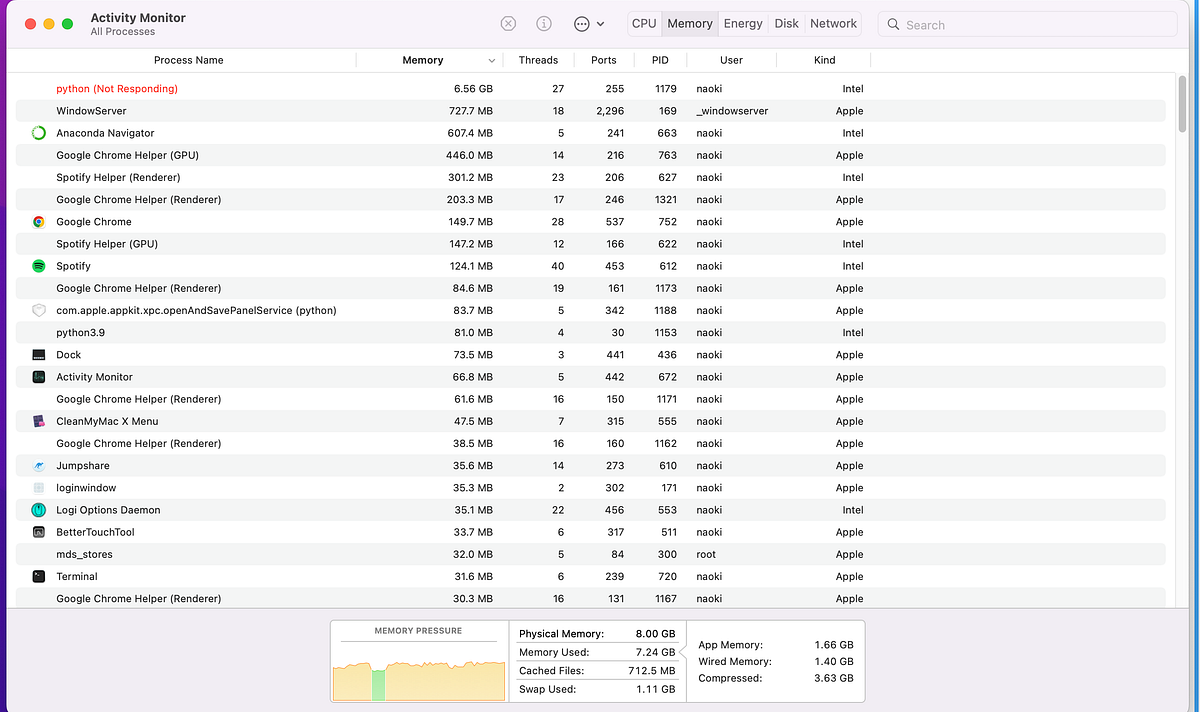
Task: Click the BetterTouchTool icon
Action: 39,531
